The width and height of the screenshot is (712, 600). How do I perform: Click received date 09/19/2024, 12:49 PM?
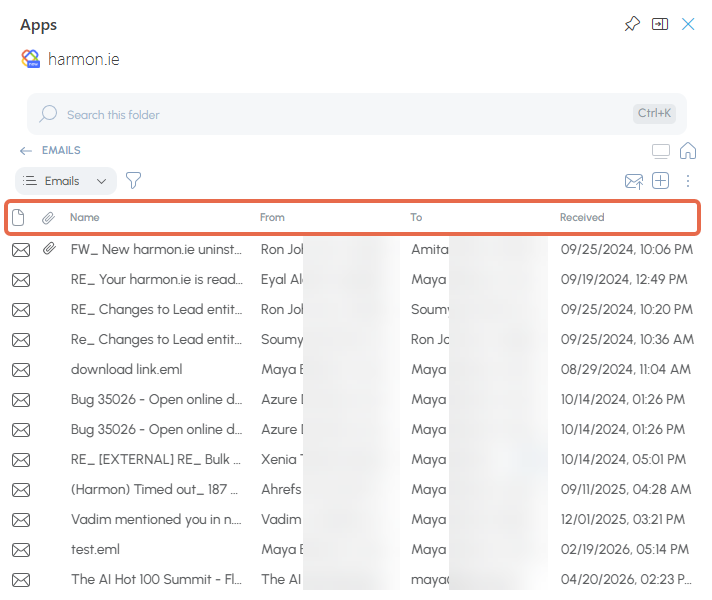(x=624, y=279)
